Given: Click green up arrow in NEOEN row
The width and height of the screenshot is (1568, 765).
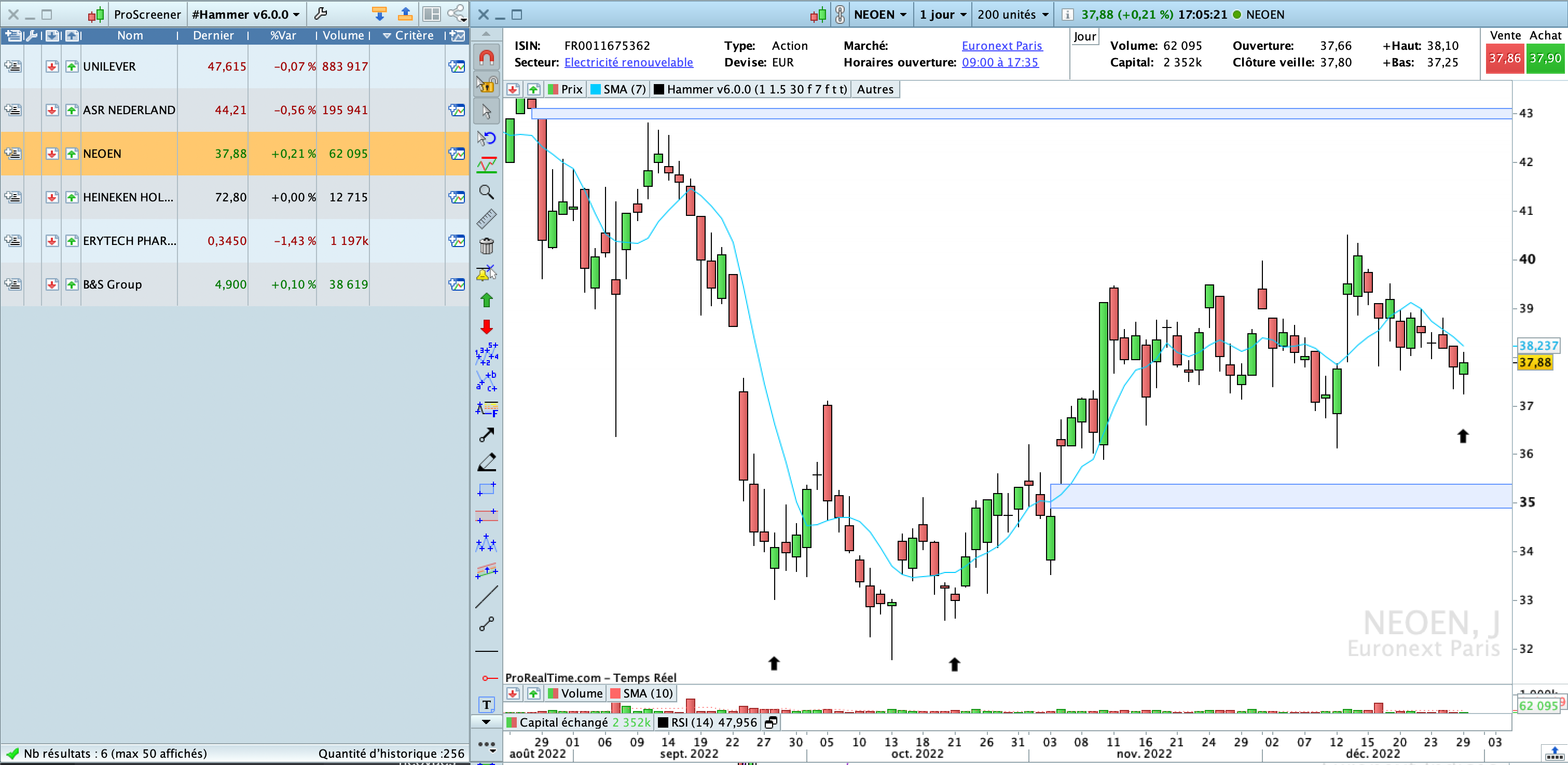Looking at the screenshot, I should [72, 154].
